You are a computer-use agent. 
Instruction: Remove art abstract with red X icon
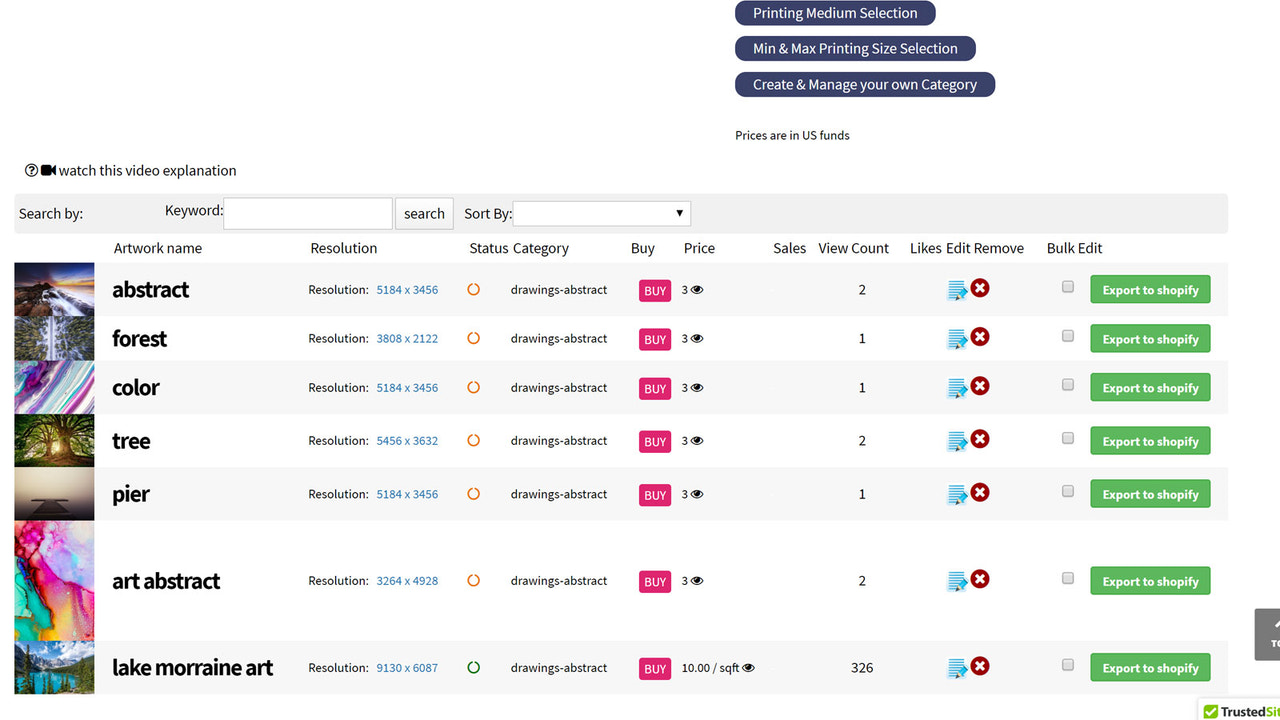click(x=980, y=579)
